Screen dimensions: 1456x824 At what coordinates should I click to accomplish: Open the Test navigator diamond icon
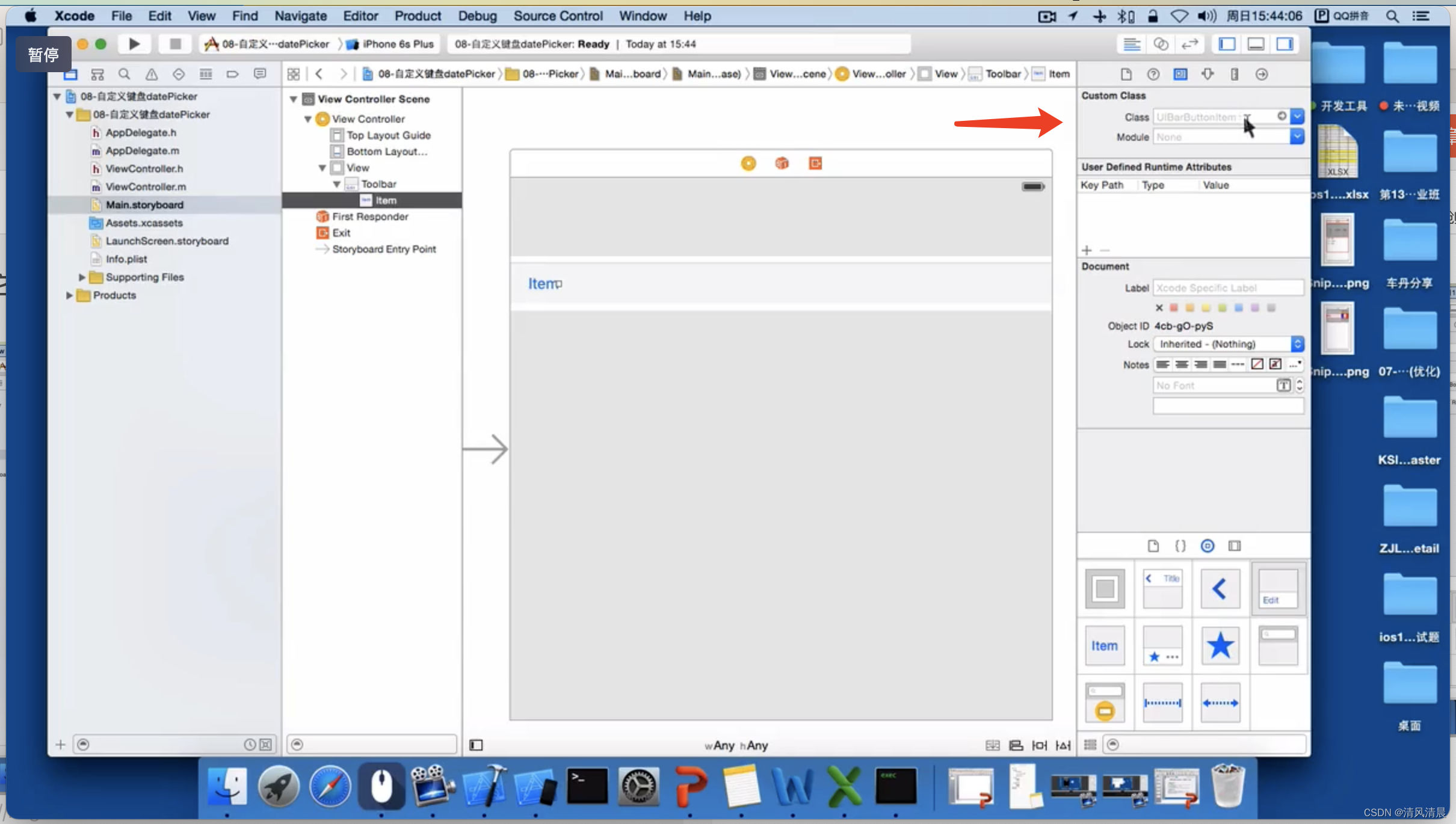[179, 75]
